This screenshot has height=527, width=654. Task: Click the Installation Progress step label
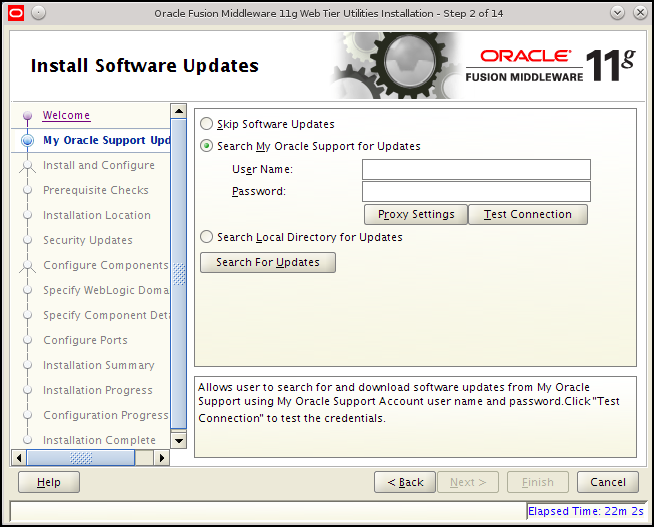tap(98, 390)
